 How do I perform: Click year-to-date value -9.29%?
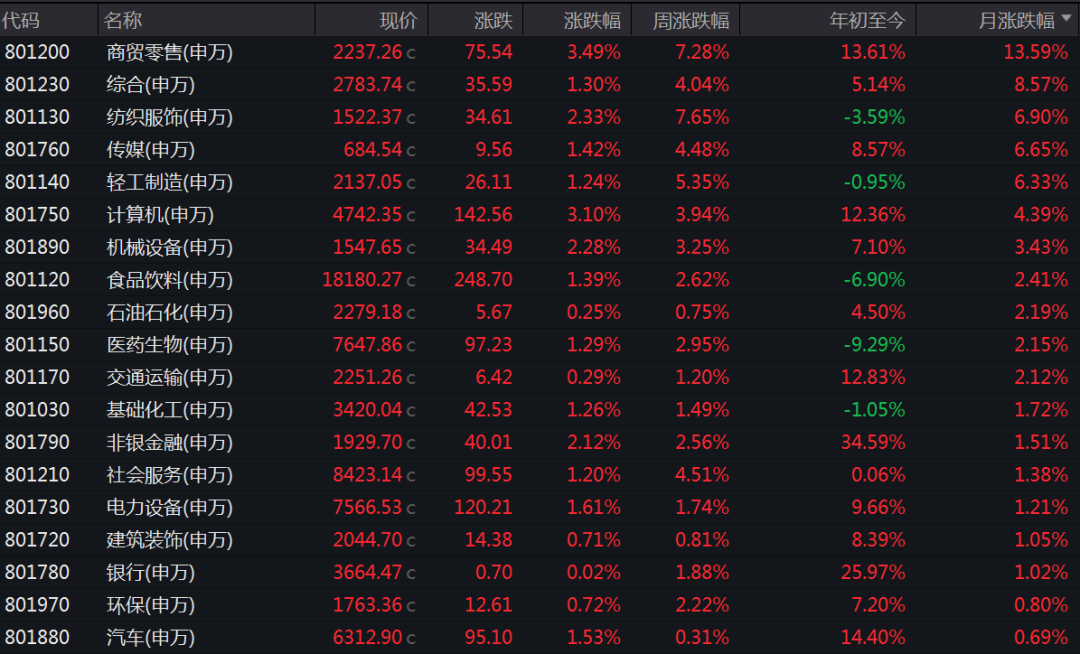point(874,344)
